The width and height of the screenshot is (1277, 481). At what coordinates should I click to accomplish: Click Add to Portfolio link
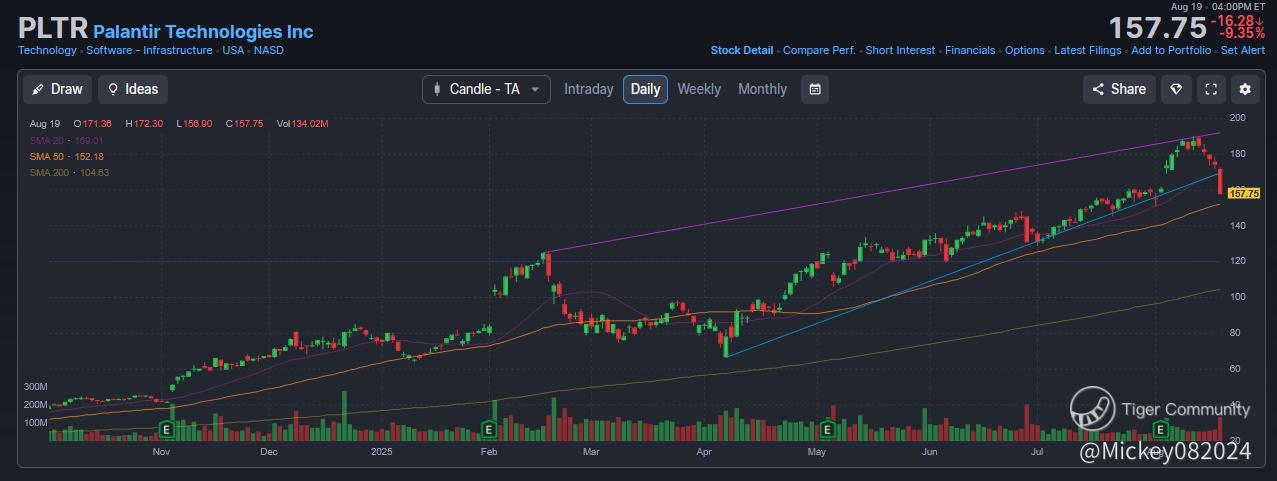click(x=1170, y=50)
